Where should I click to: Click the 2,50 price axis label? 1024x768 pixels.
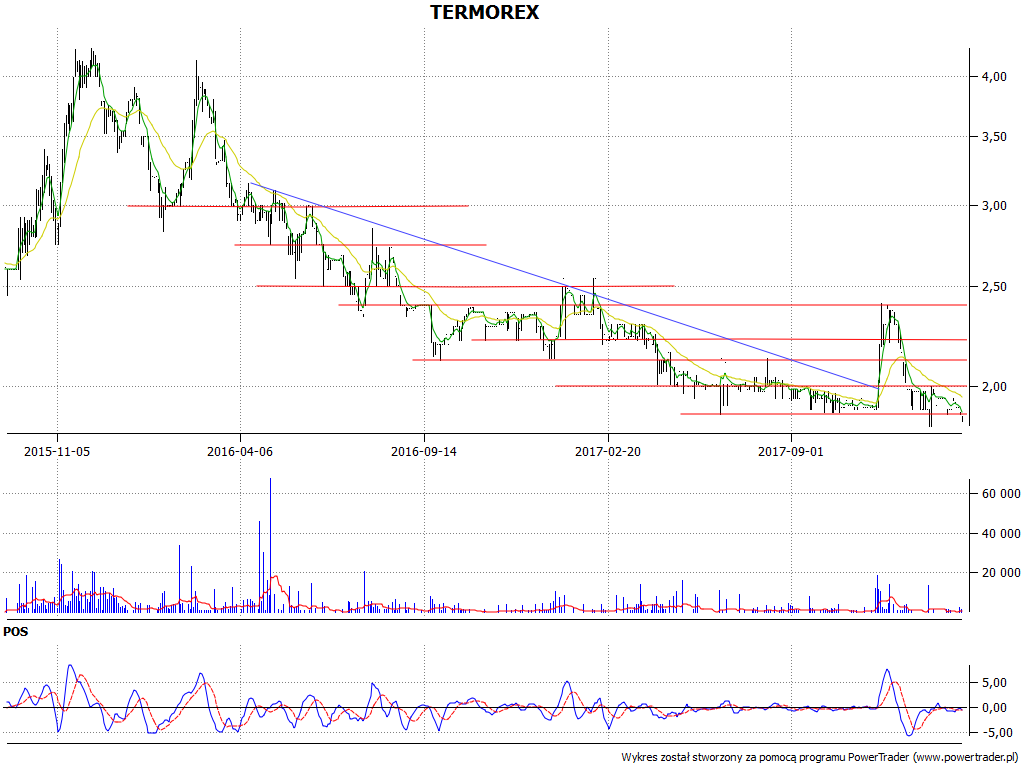pos(995,287)
